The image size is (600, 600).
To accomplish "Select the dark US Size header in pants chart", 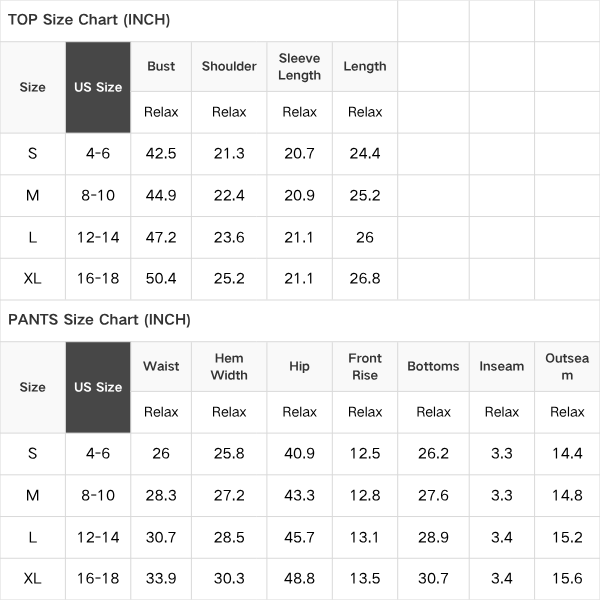I will point(98,387).
